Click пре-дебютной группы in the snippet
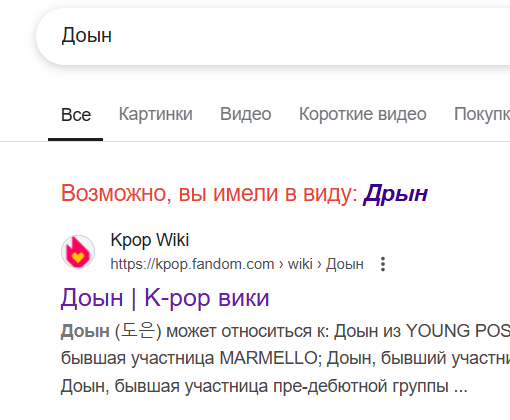 pyautogui.click(x=361, y=386)
